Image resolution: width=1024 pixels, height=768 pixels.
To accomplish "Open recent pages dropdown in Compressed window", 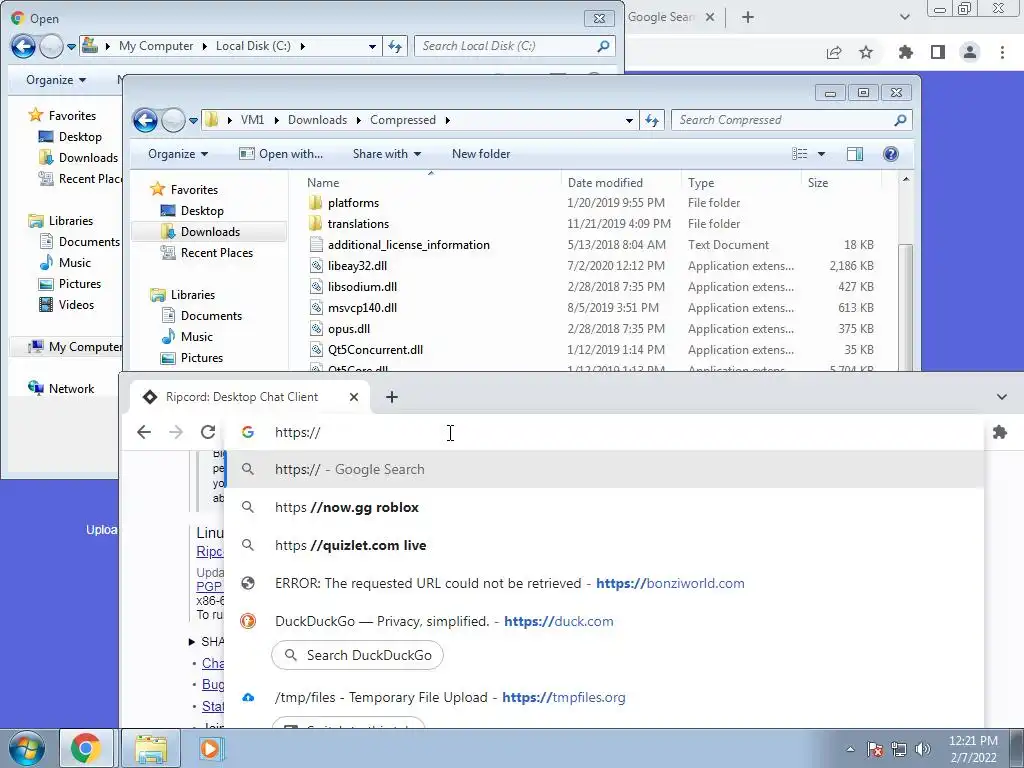I will click(193, 120).
